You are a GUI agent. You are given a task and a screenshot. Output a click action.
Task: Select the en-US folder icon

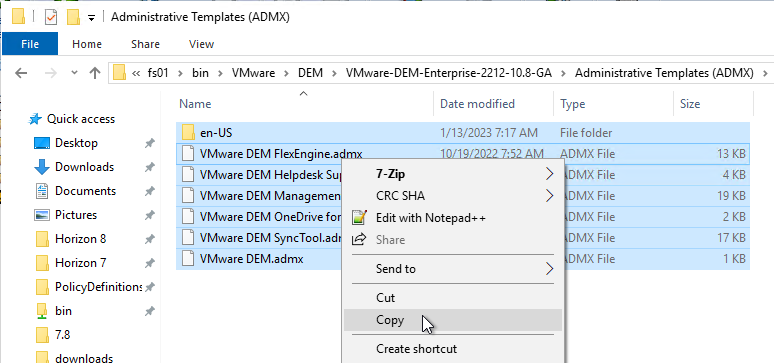click(x=188, y=132)
